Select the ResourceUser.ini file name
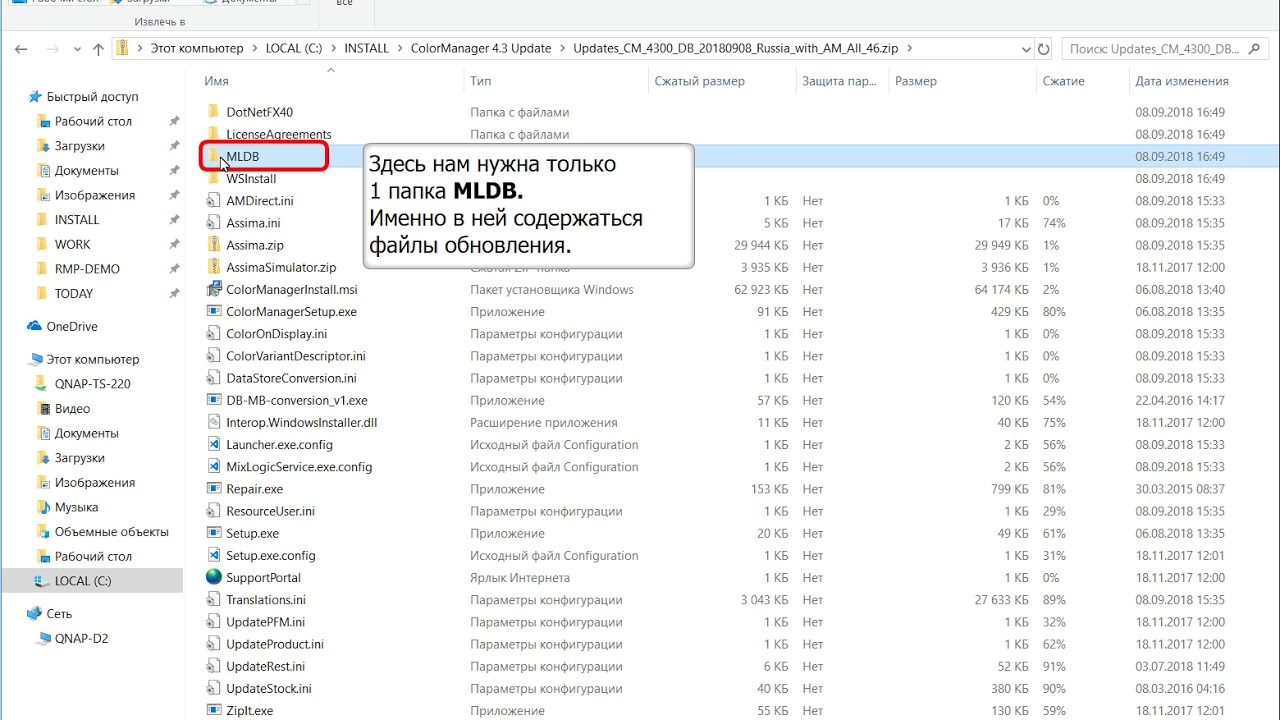Viewport: 1280px width, 720px height. pos(270,511)
